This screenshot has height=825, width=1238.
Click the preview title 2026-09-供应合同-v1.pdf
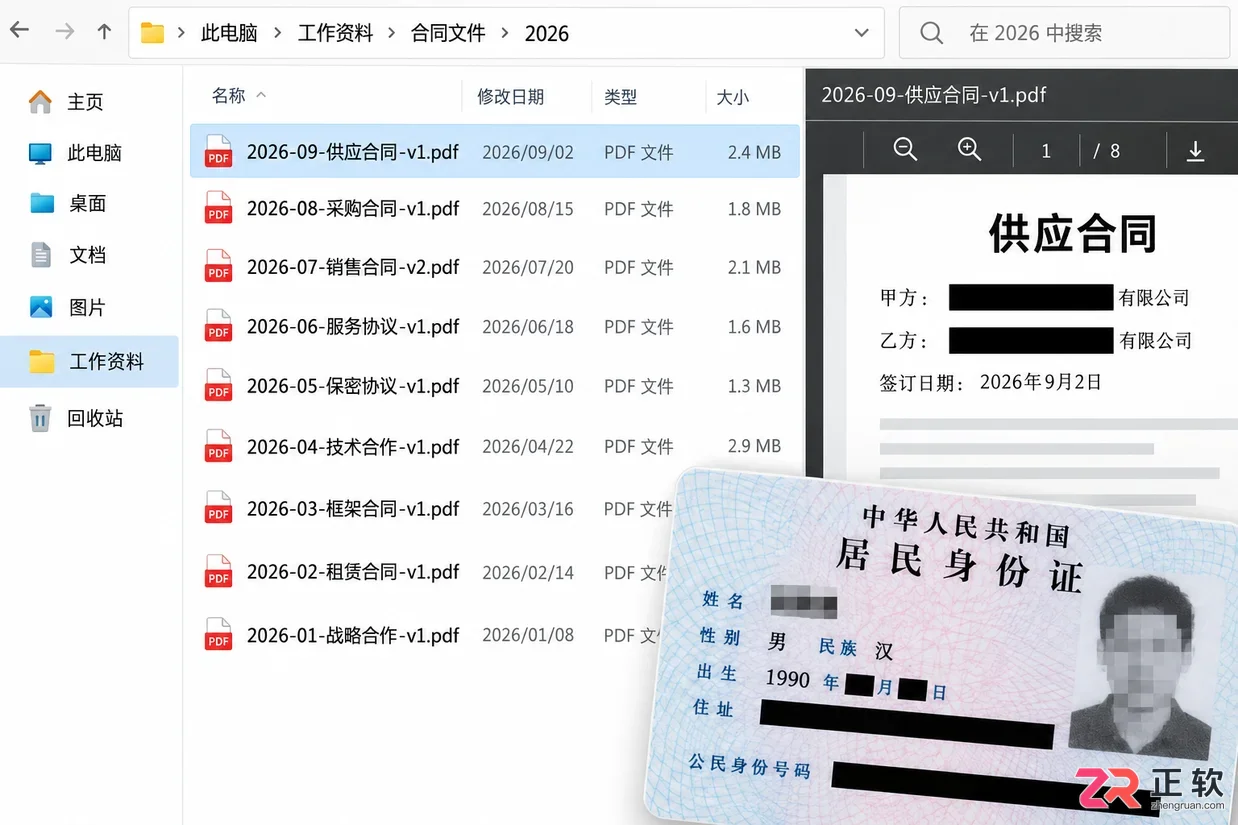(x=933, y=95)
